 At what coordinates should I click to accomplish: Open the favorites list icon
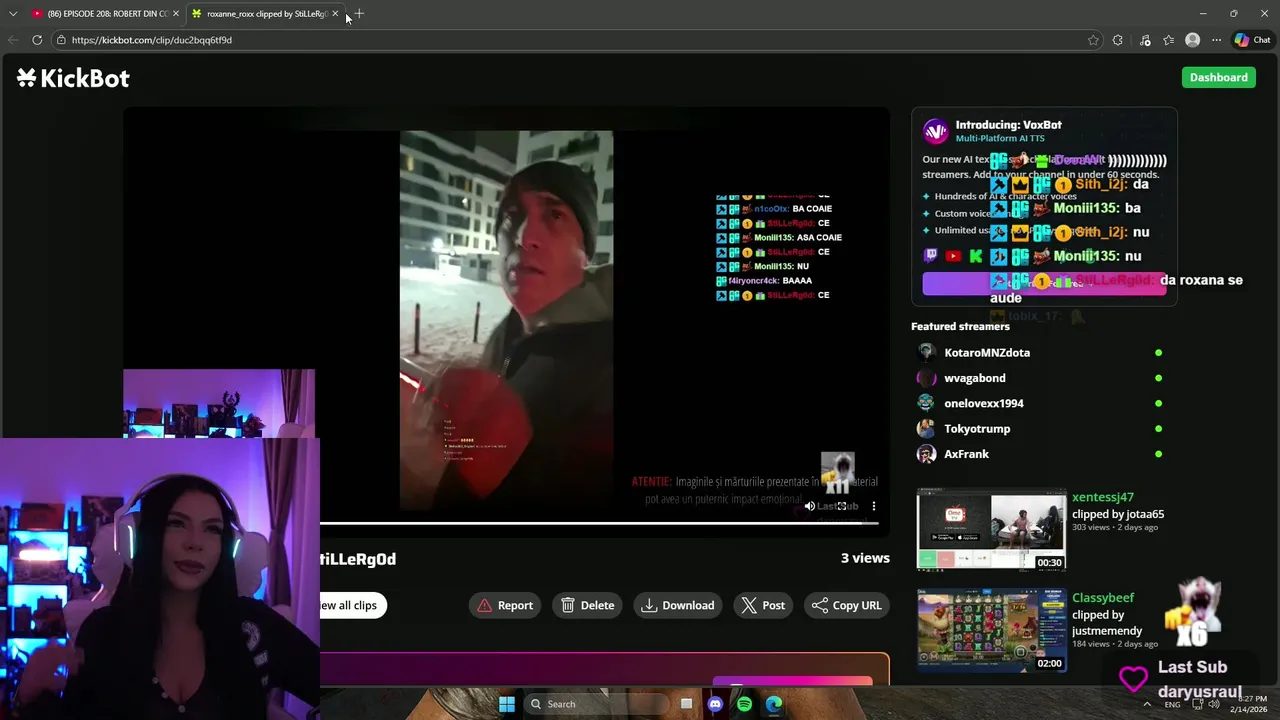click(1169, 40)
